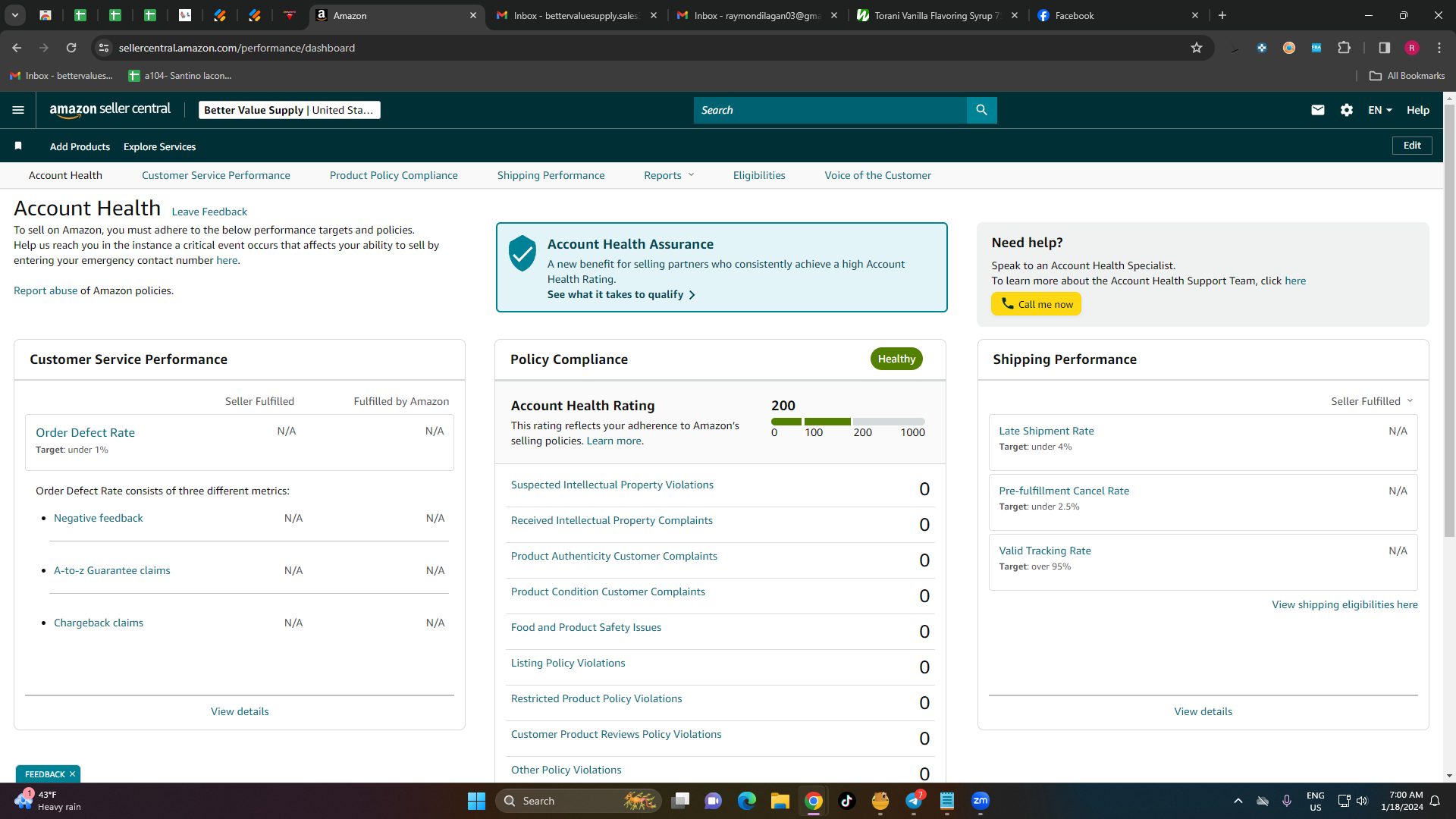Open Voice of the Customer tab
Viewport: 1456px width, 819px height.
[x=878, y=175]
